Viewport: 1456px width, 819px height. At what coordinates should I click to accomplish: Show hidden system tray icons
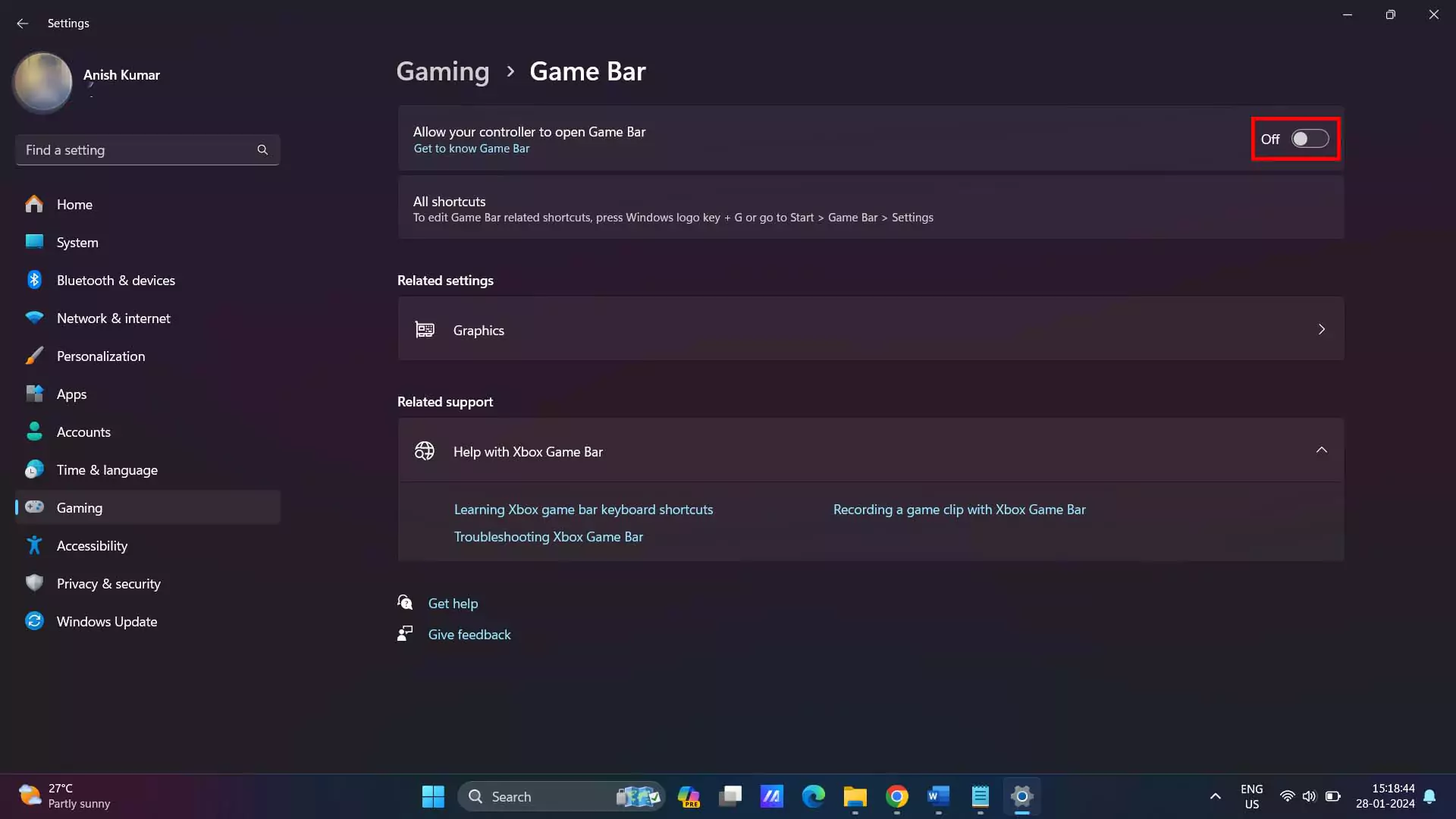tap(1215, 796)
